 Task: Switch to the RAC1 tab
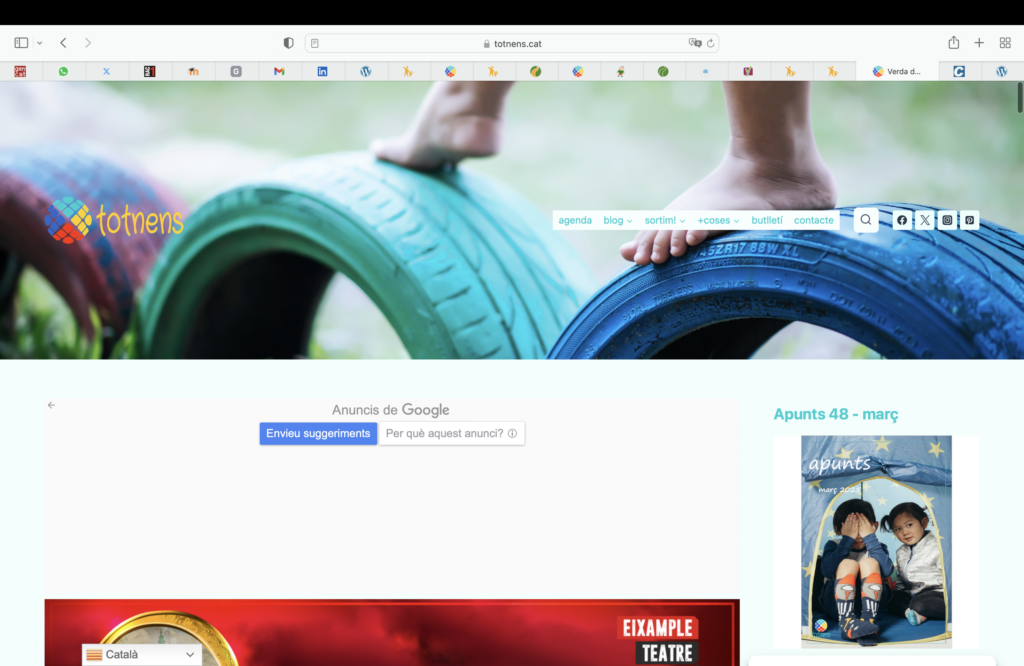[150, 71]
